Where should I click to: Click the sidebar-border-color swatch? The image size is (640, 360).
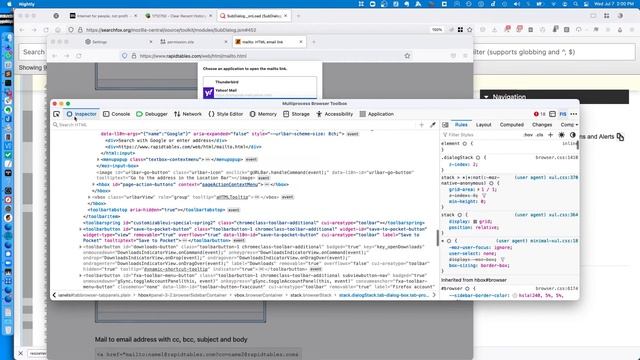[515, 296]
